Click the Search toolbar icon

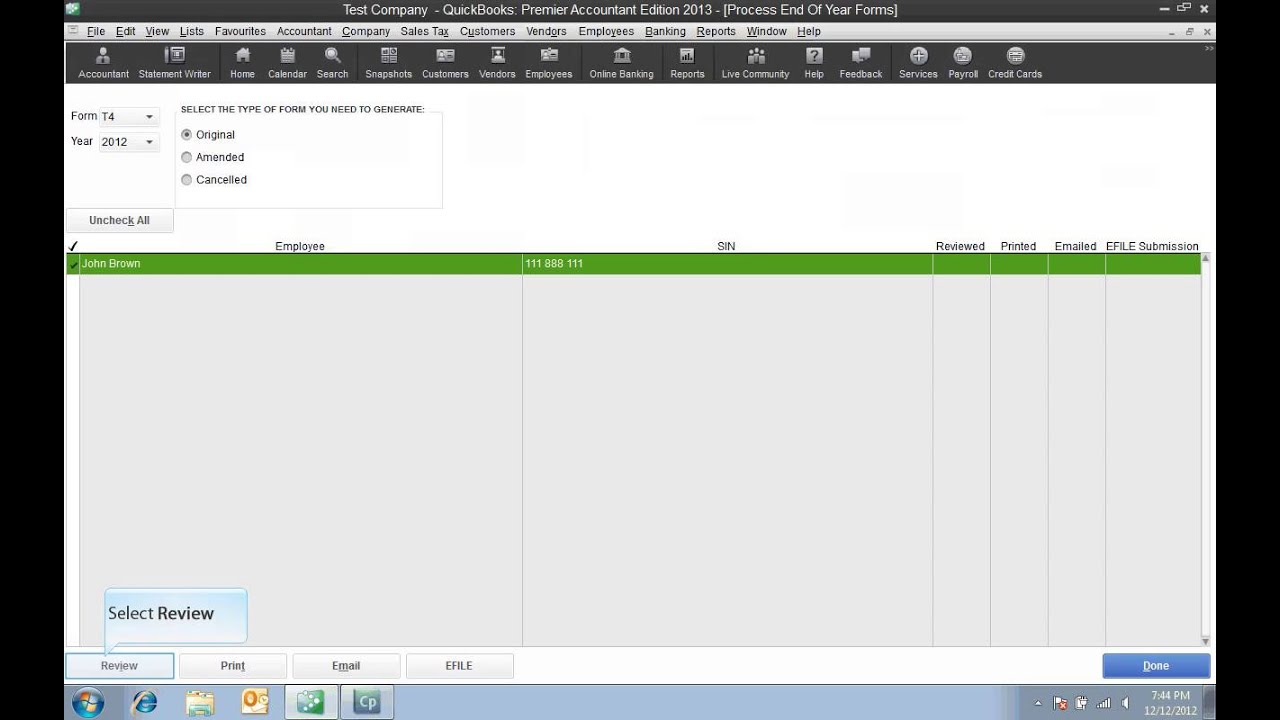333,62
